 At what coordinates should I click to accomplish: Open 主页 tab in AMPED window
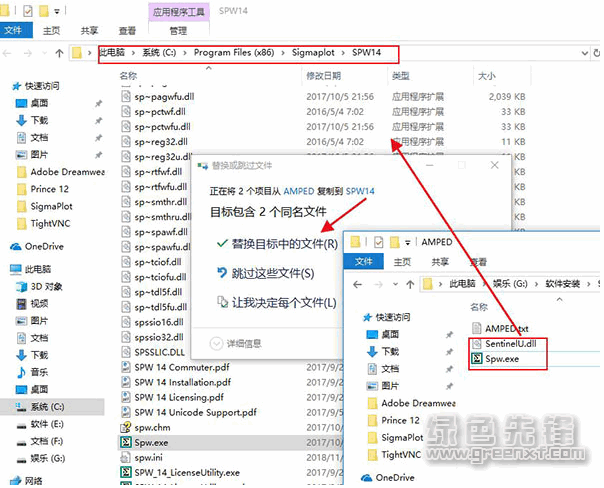tap(402, 262)
